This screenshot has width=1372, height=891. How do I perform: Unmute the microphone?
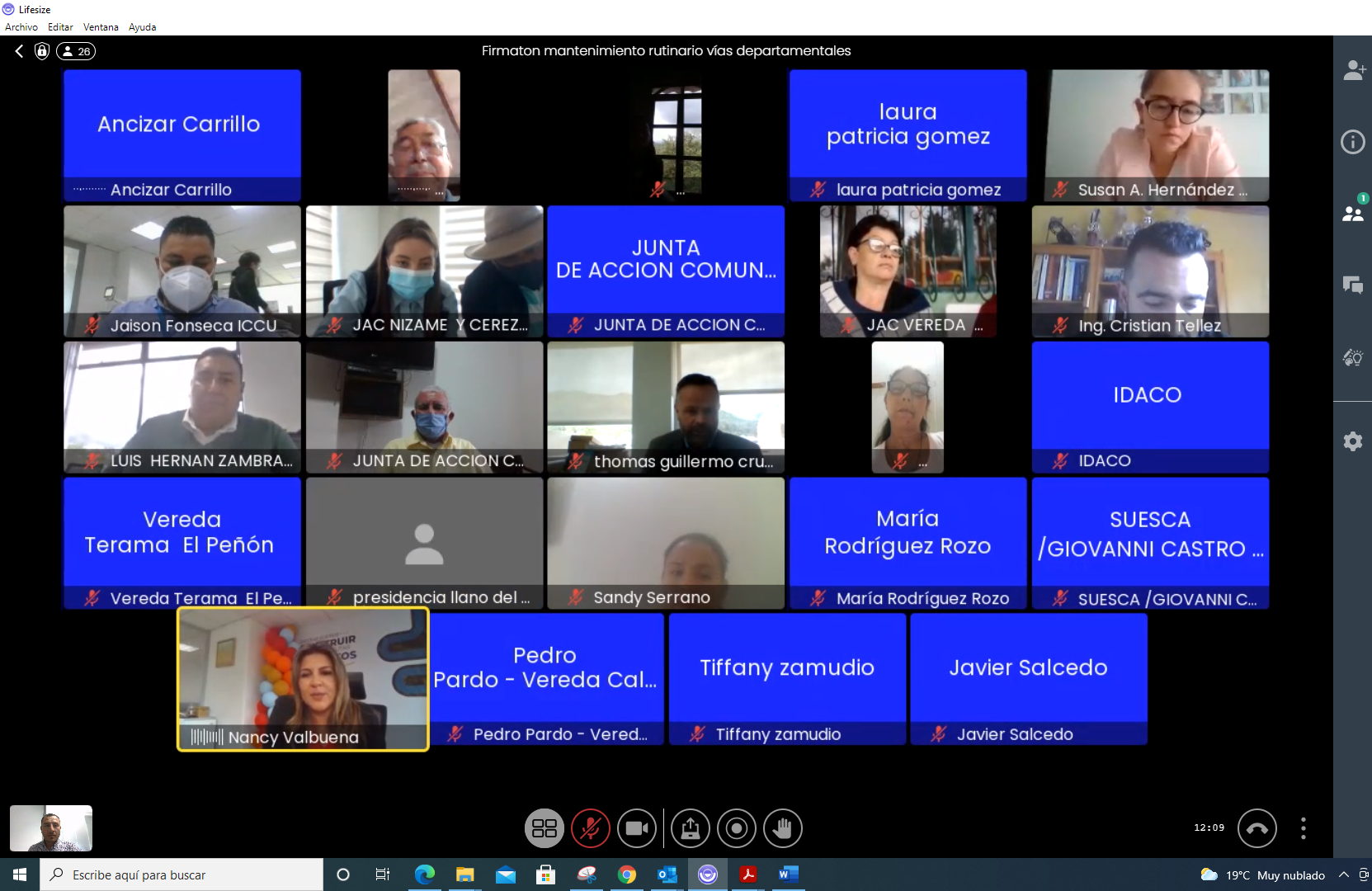[591, 828]
